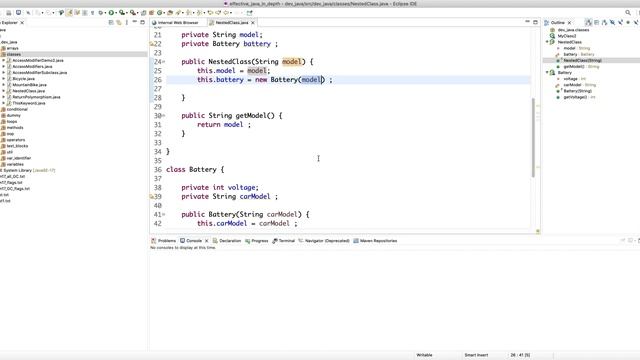
Task: Select the NestedClass.java editor tab
Action: (x=232, y=22)
